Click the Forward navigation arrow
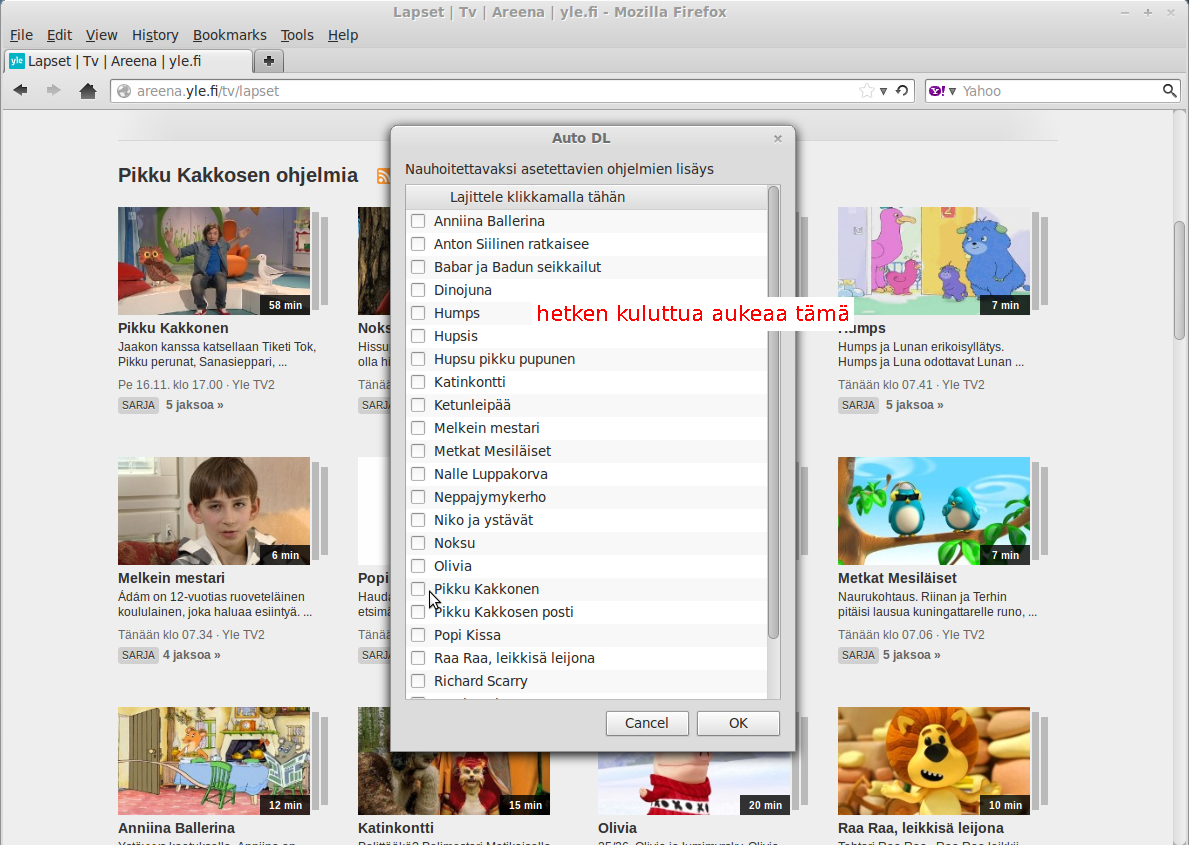This screenshot has width=1189, height=845. point(53,91)
